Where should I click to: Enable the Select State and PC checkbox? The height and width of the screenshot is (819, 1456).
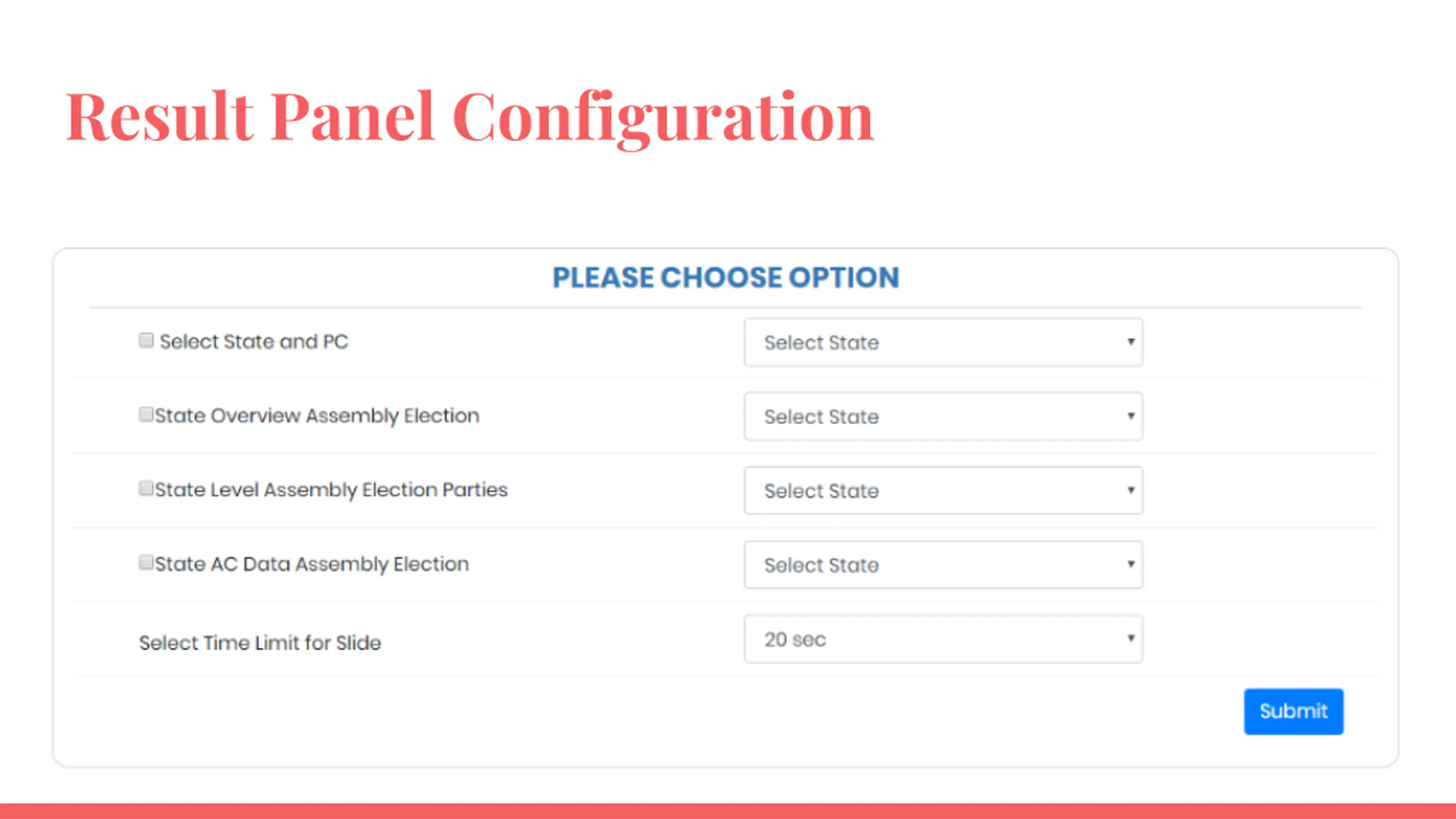click(x=146, y=340)
